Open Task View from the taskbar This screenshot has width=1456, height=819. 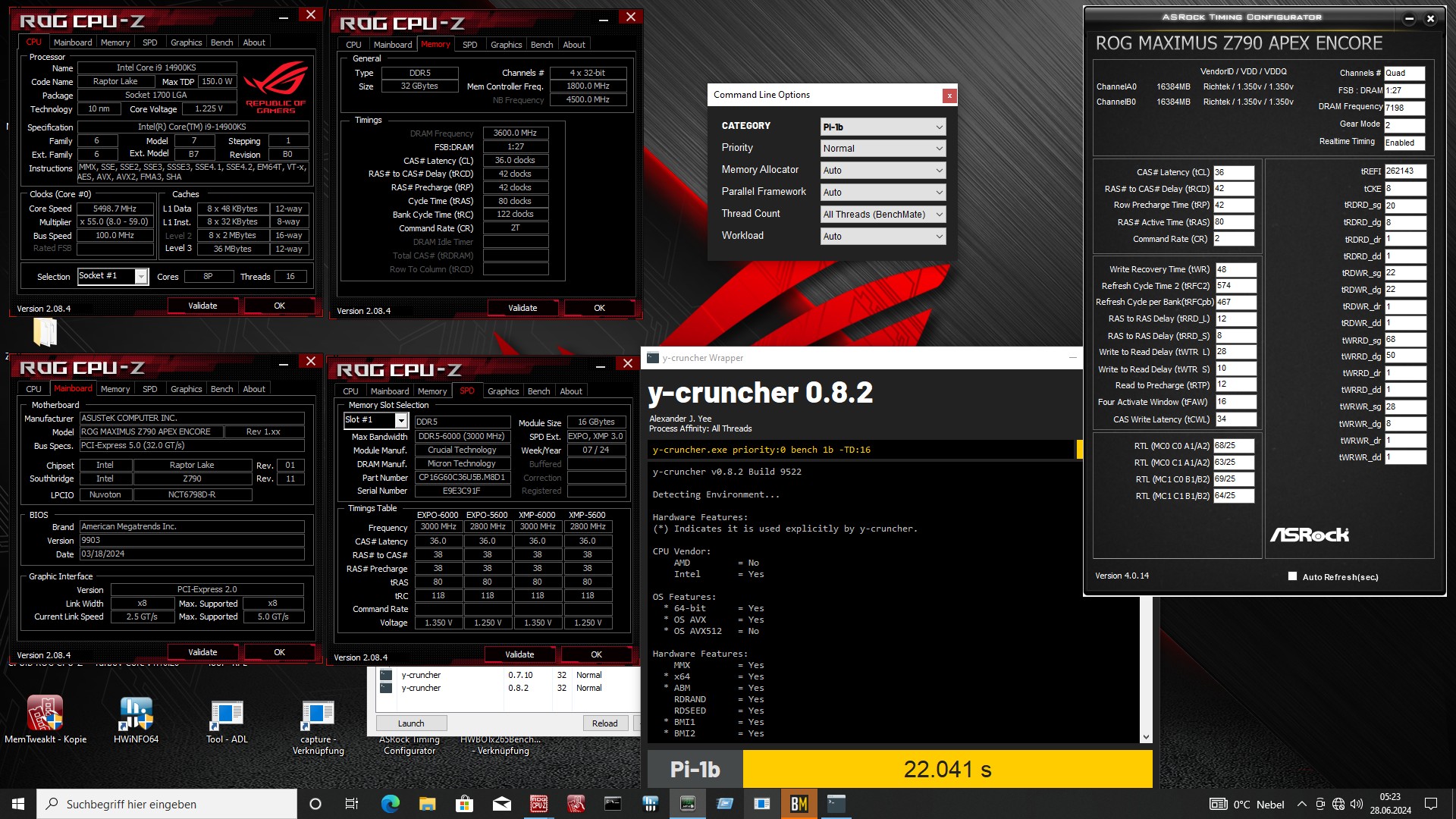pyautogui.click(x=352, y=804)
